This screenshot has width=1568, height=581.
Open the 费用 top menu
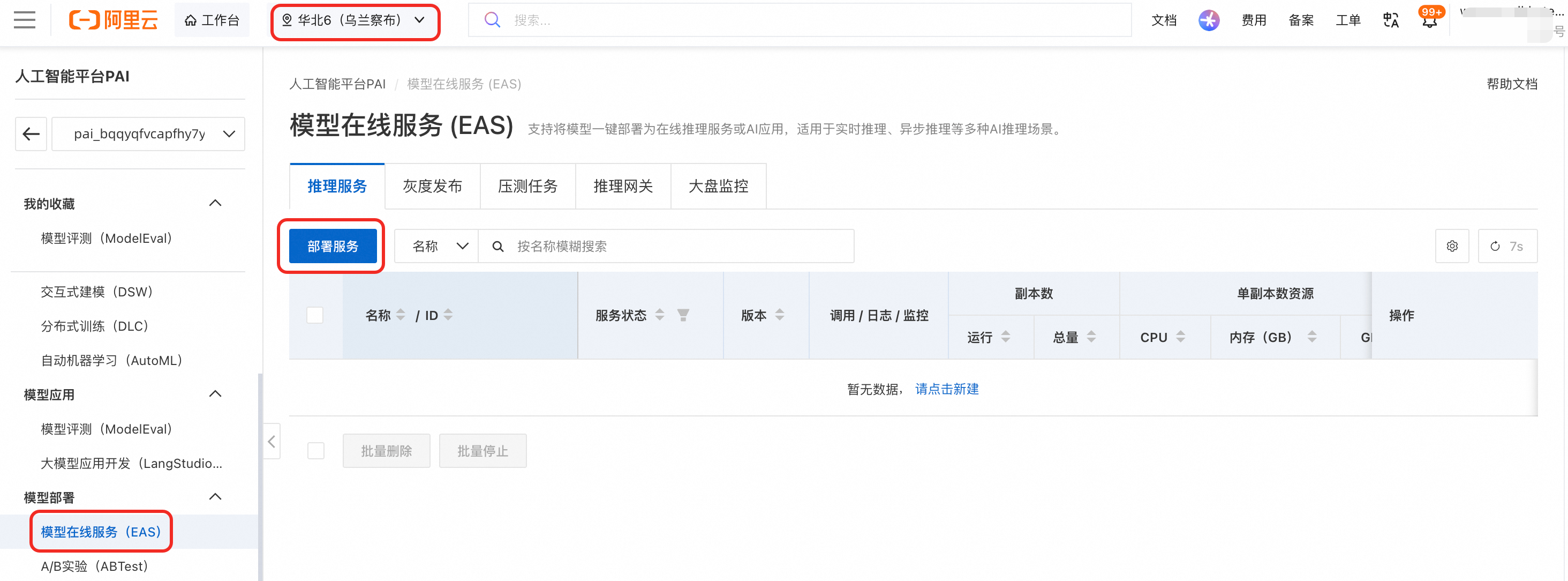1254,20
